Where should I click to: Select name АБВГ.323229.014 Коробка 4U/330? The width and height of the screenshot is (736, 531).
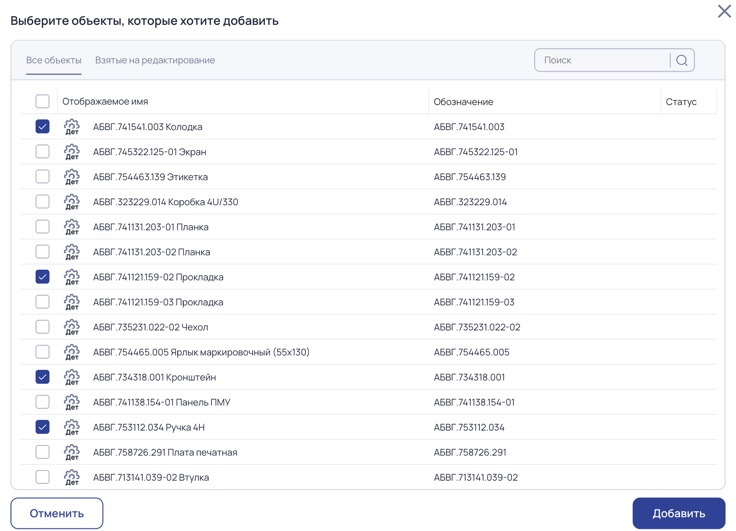point(165,202)
